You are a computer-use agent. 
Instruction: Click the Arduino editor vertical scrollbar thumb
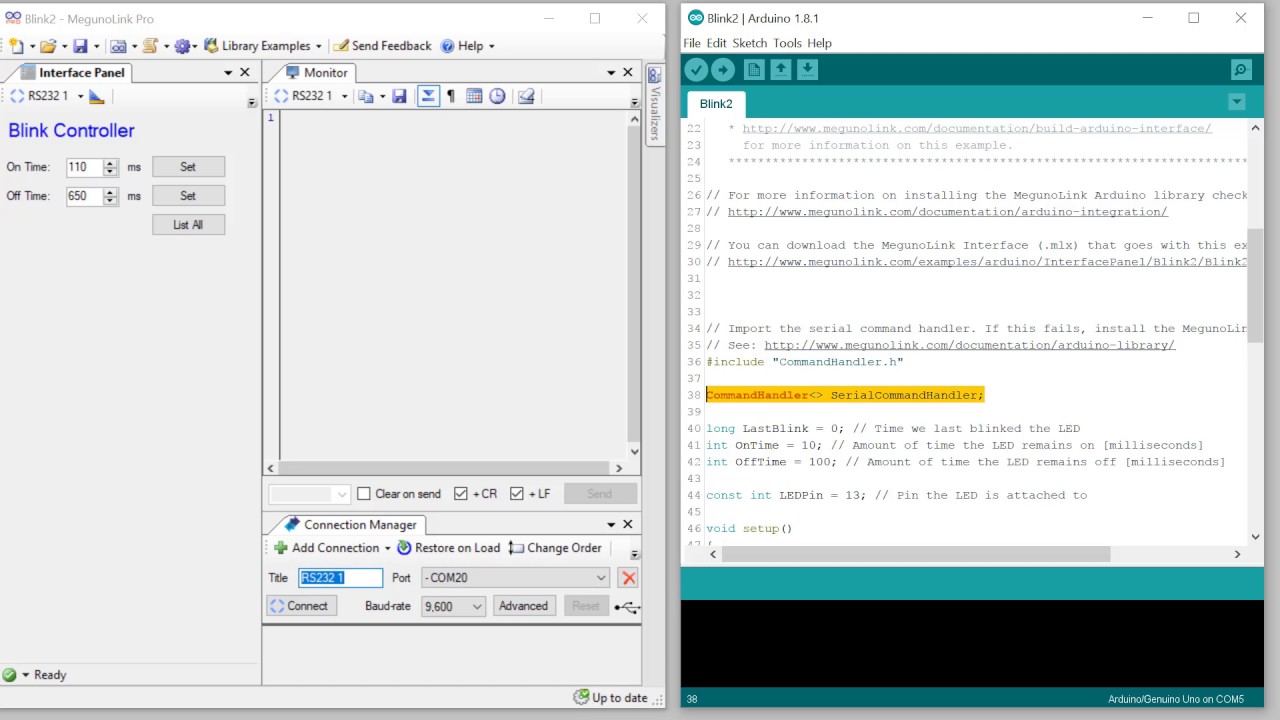tap(1256, 285)
